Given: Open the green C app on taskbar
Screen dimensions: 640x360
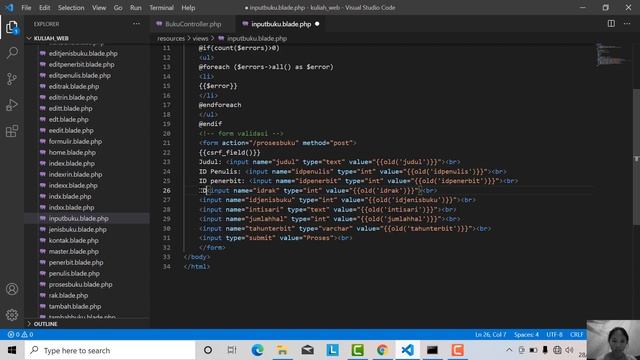Looking at the screenshot, I should pos(358,350).
